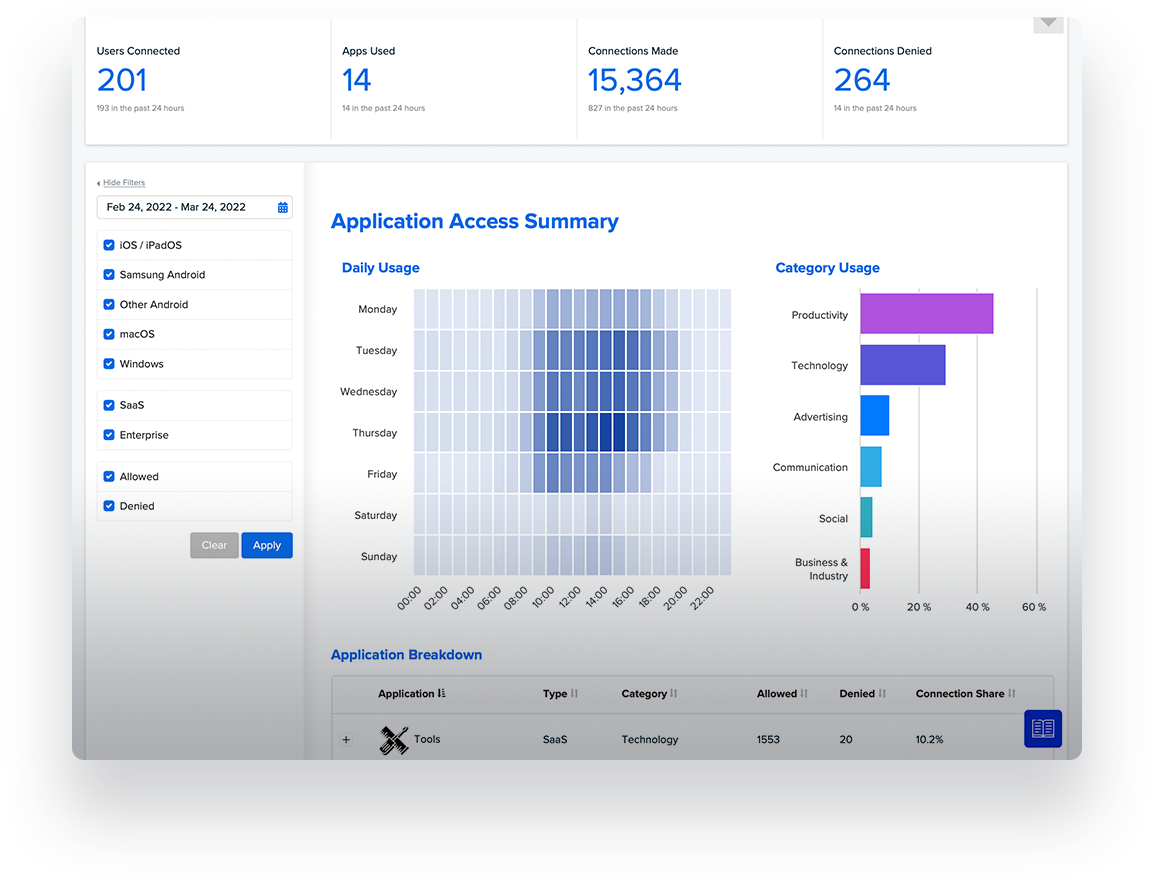Click the Tools application icon
The image size is (1159, 880).
coord(395,740)
